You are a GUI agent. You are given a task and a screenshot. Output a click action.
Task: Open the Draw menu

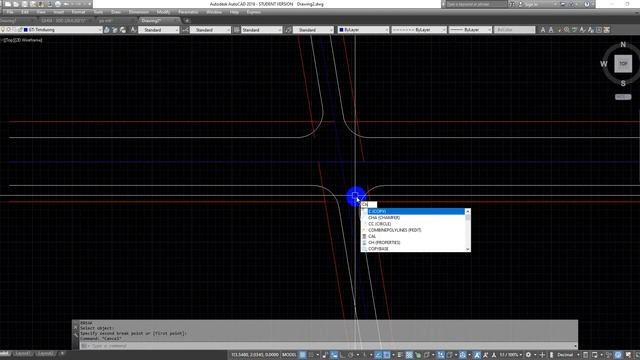(116, 12)
